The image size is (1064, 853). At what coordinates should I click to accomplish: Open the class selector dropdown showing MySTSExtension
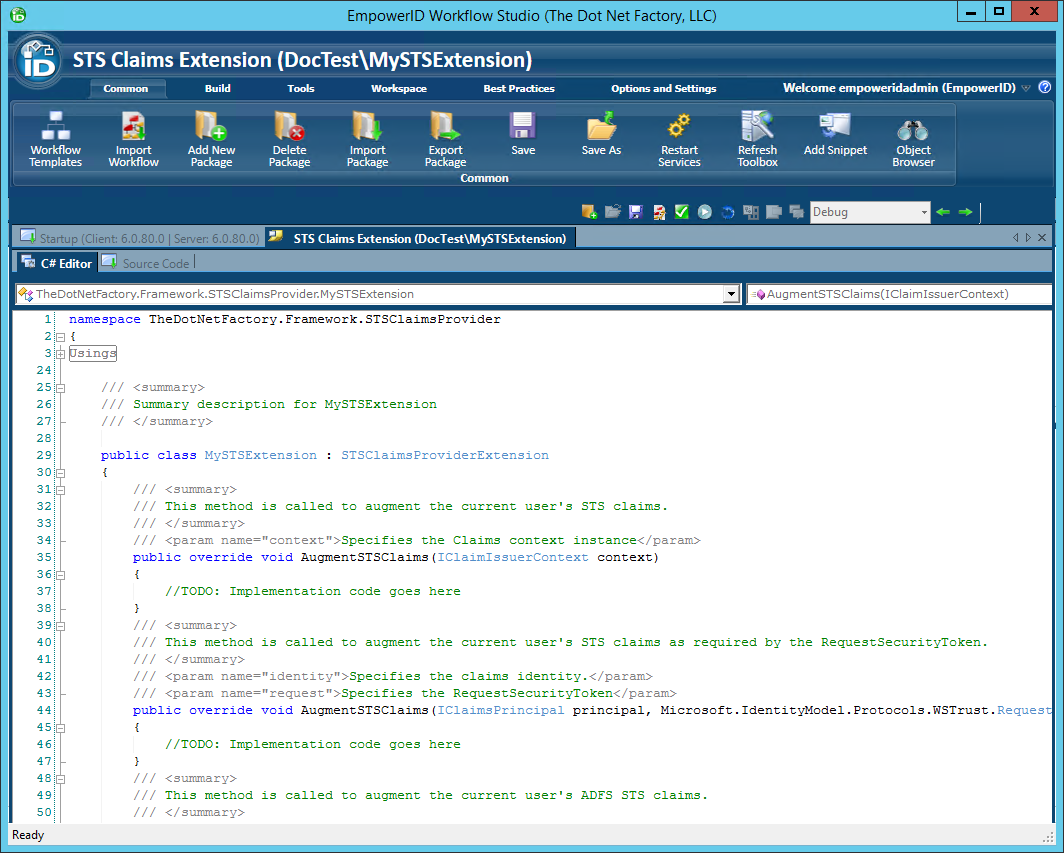(733, 294)
